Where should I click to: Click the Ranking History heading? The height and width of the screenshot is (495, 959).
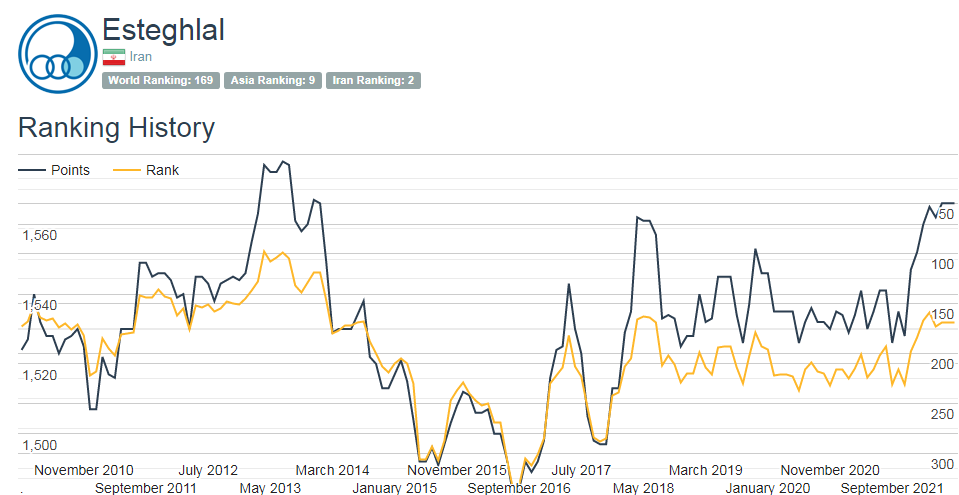[x=116, y=128]
